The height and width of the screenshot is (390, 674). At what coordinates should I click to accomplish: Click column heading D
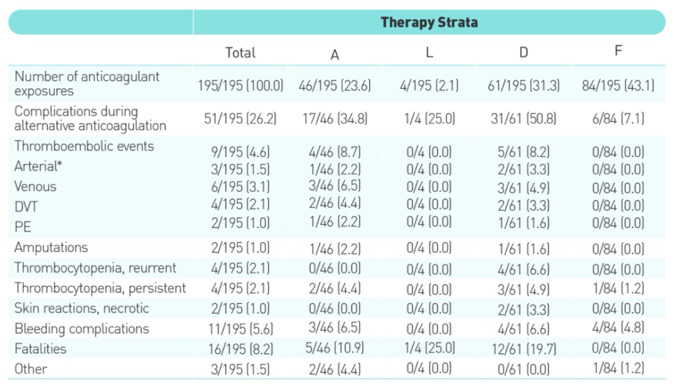coord(524,52)
